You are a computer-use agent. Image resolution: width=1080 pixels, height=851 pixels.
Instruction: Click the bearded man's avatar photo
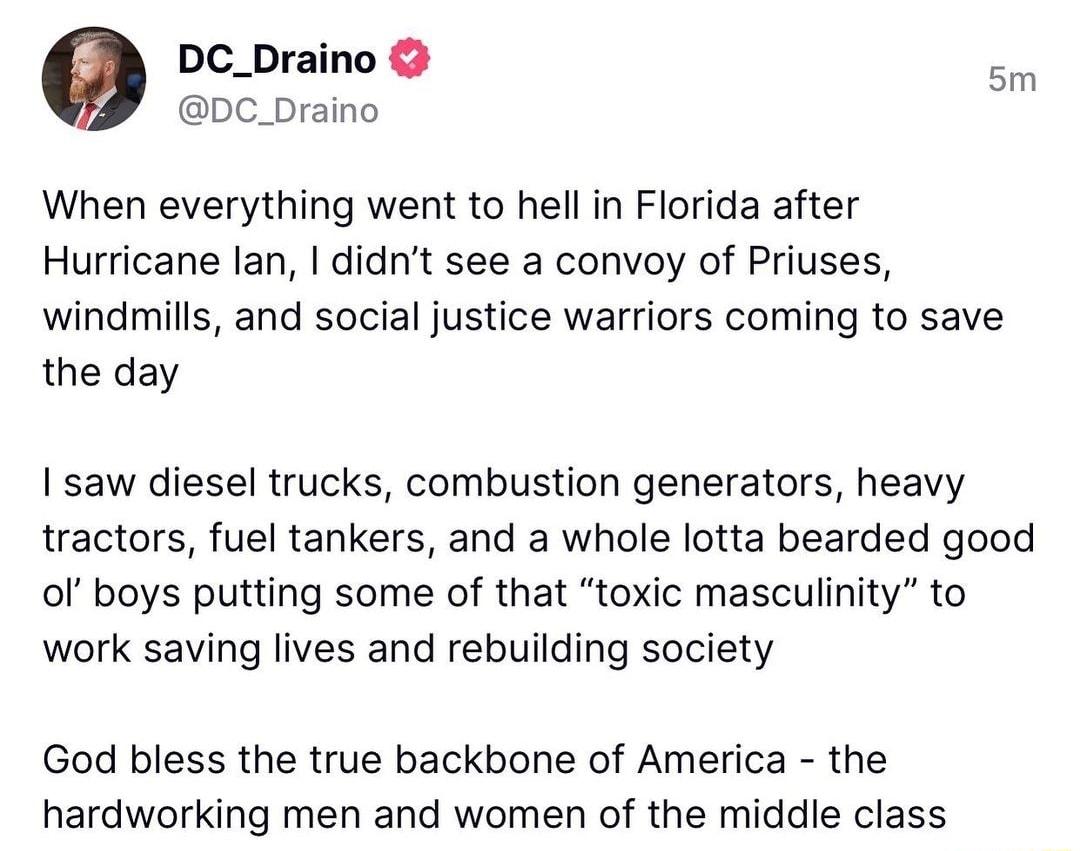(x=89, y=80)
